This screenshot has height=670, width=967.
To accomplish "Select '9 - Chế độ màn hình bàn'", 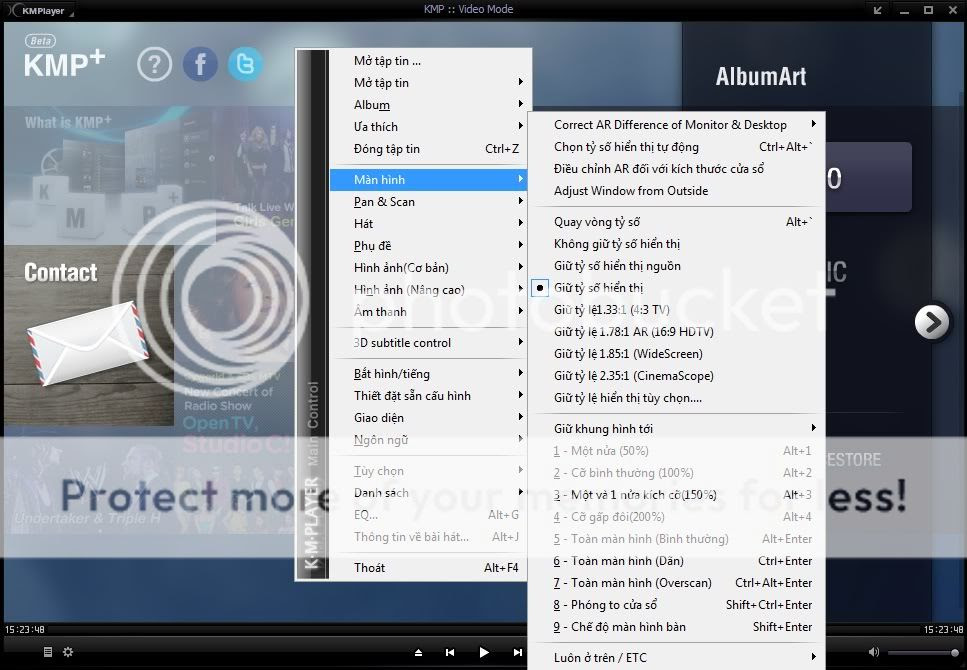I will pyautogui.click(x=678, y=627).
